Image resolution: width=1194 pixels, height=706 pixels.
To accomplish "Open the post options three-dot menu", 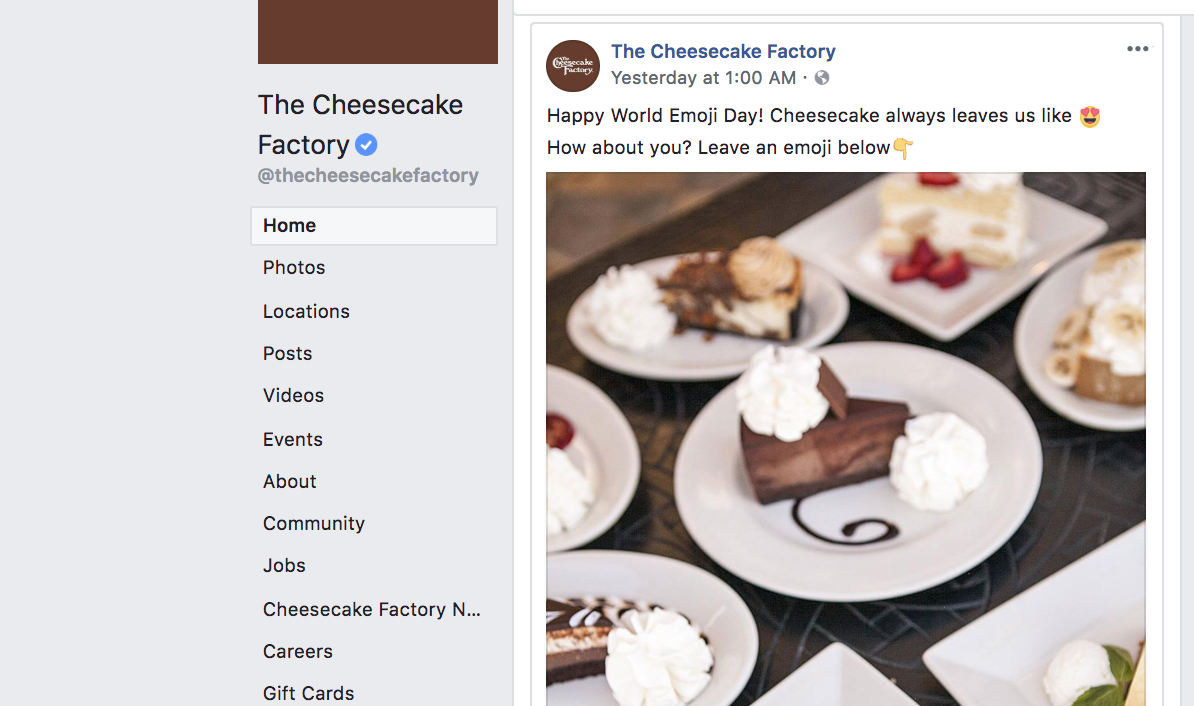I will (1138, 49).
